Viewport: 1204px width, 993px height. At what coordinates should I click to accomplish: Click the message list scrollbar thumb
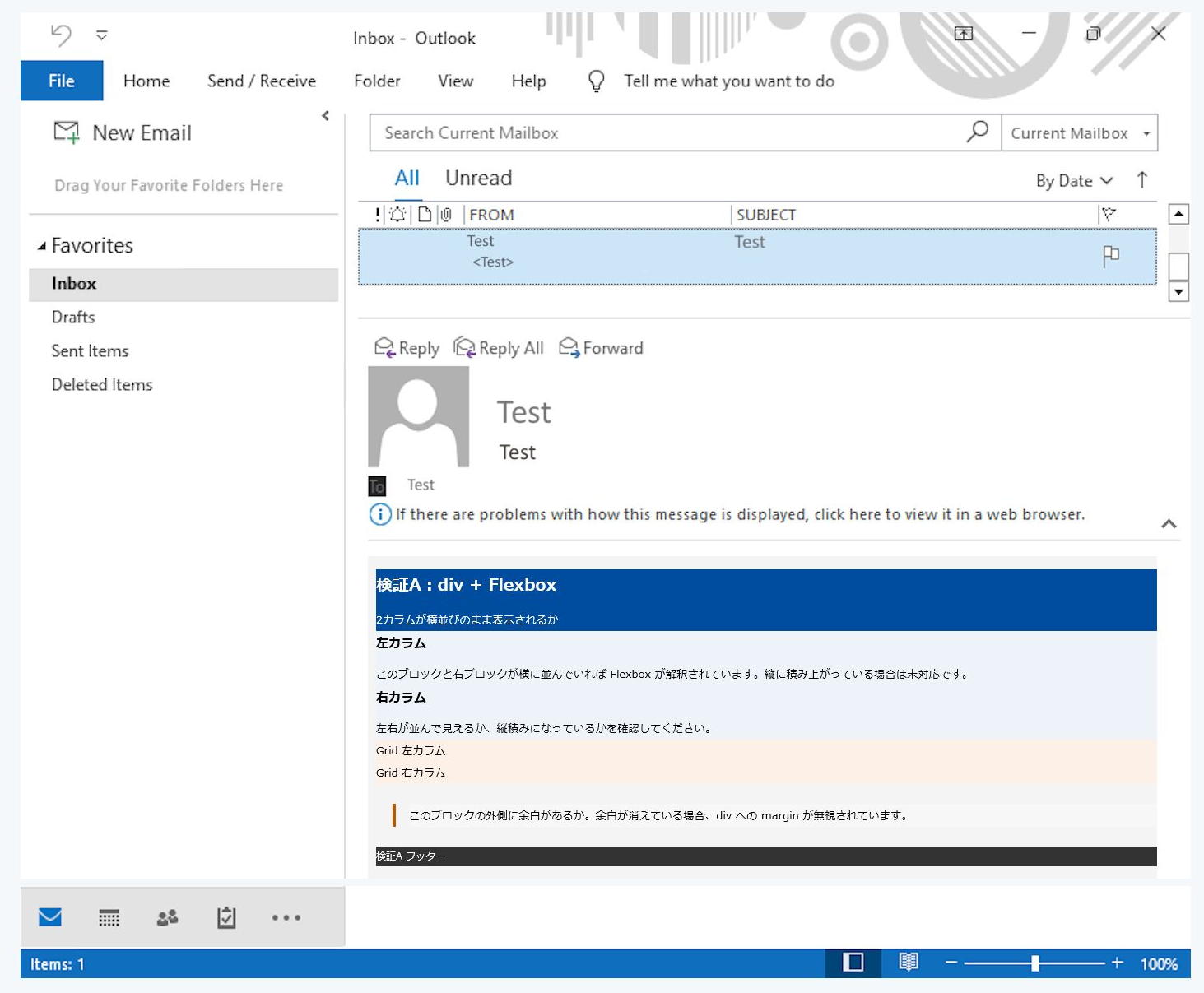click(1179, 265)
